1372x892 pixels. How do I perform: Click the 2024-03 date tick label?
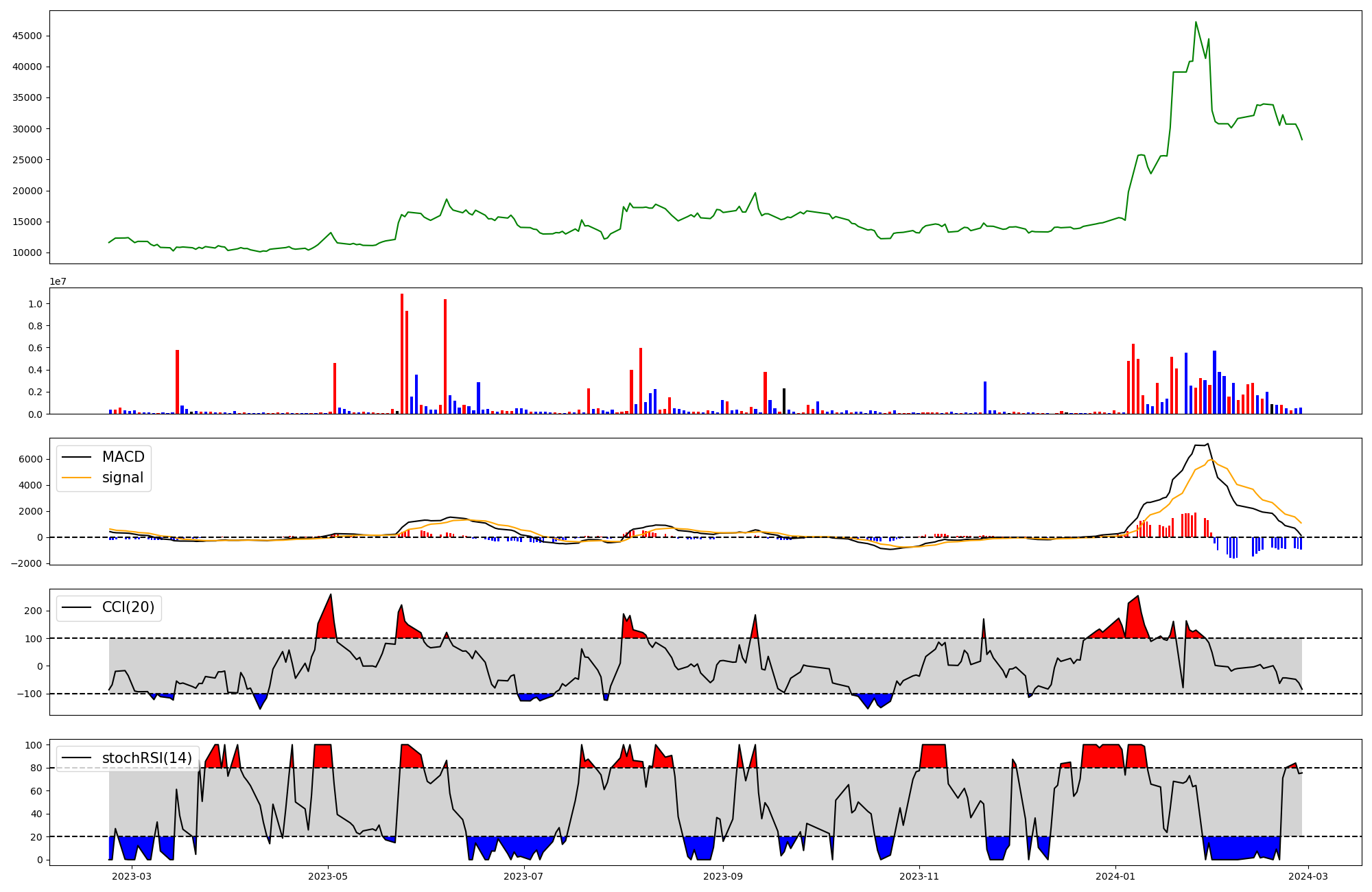point(1309,876)
